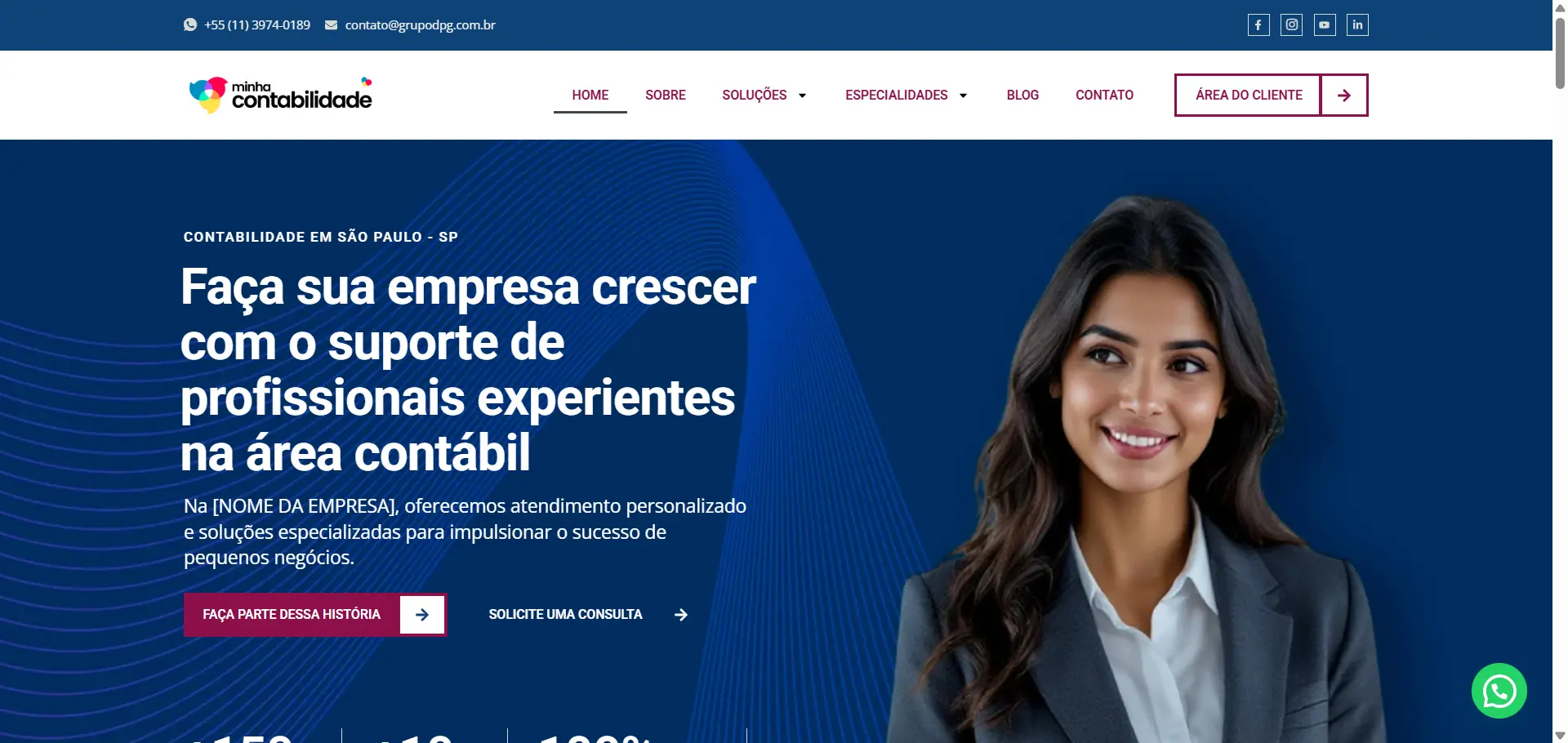Click the Minha Contabilidade logo

click(x=280, y=95)
